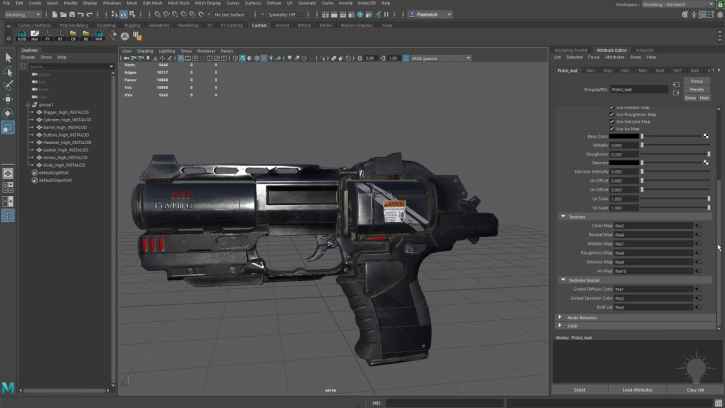Activate the Move tool in toolbox

[8, 100]
